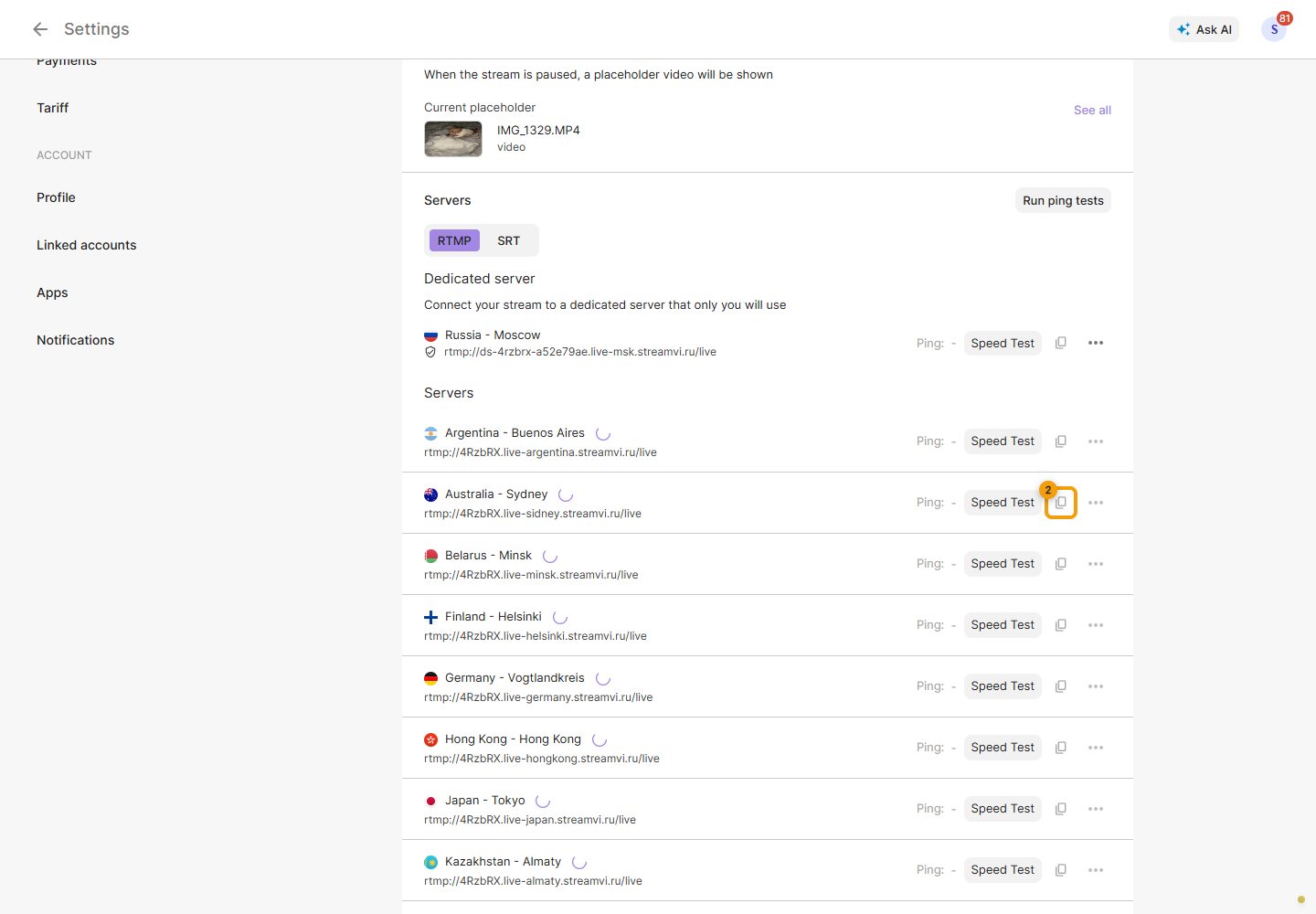Viewport: 1316px width, 914px height.
Task: Open more options for Russia - Moscow
Action: pyautogui.click(x=1096, y=343)
